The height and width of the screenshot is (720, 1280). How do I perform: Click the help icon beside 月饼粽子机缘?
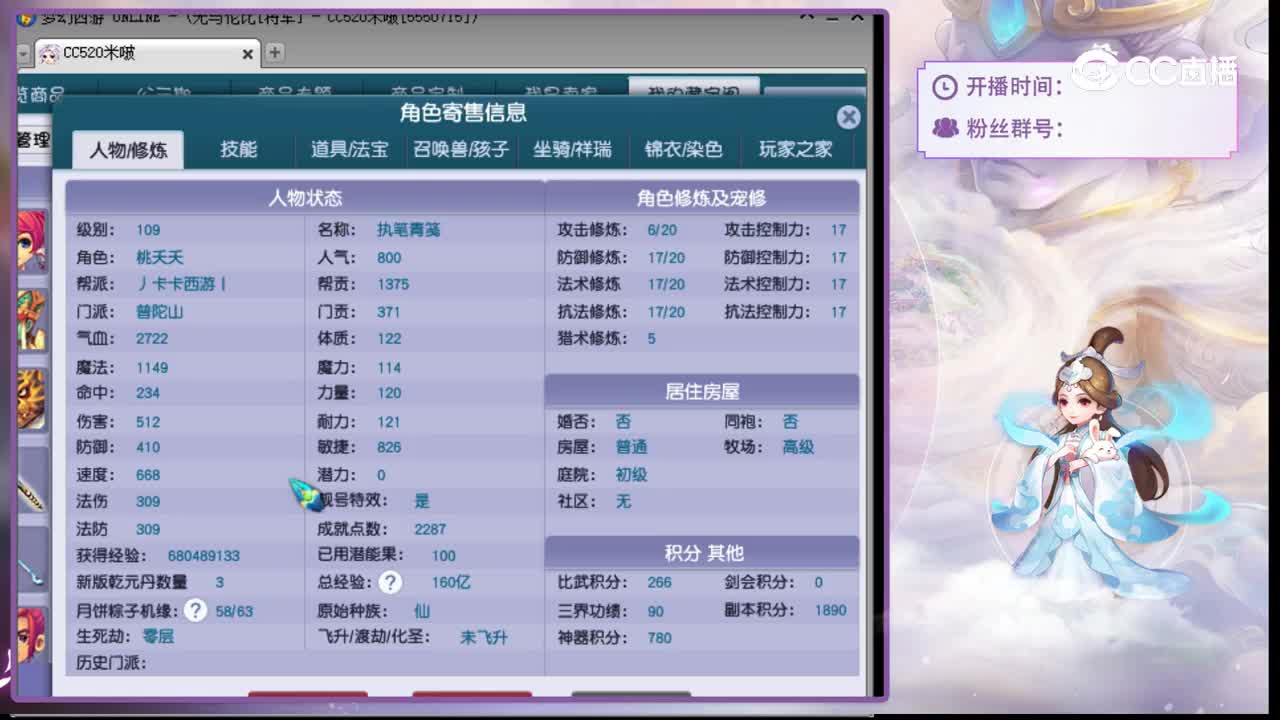click(195, 610)
